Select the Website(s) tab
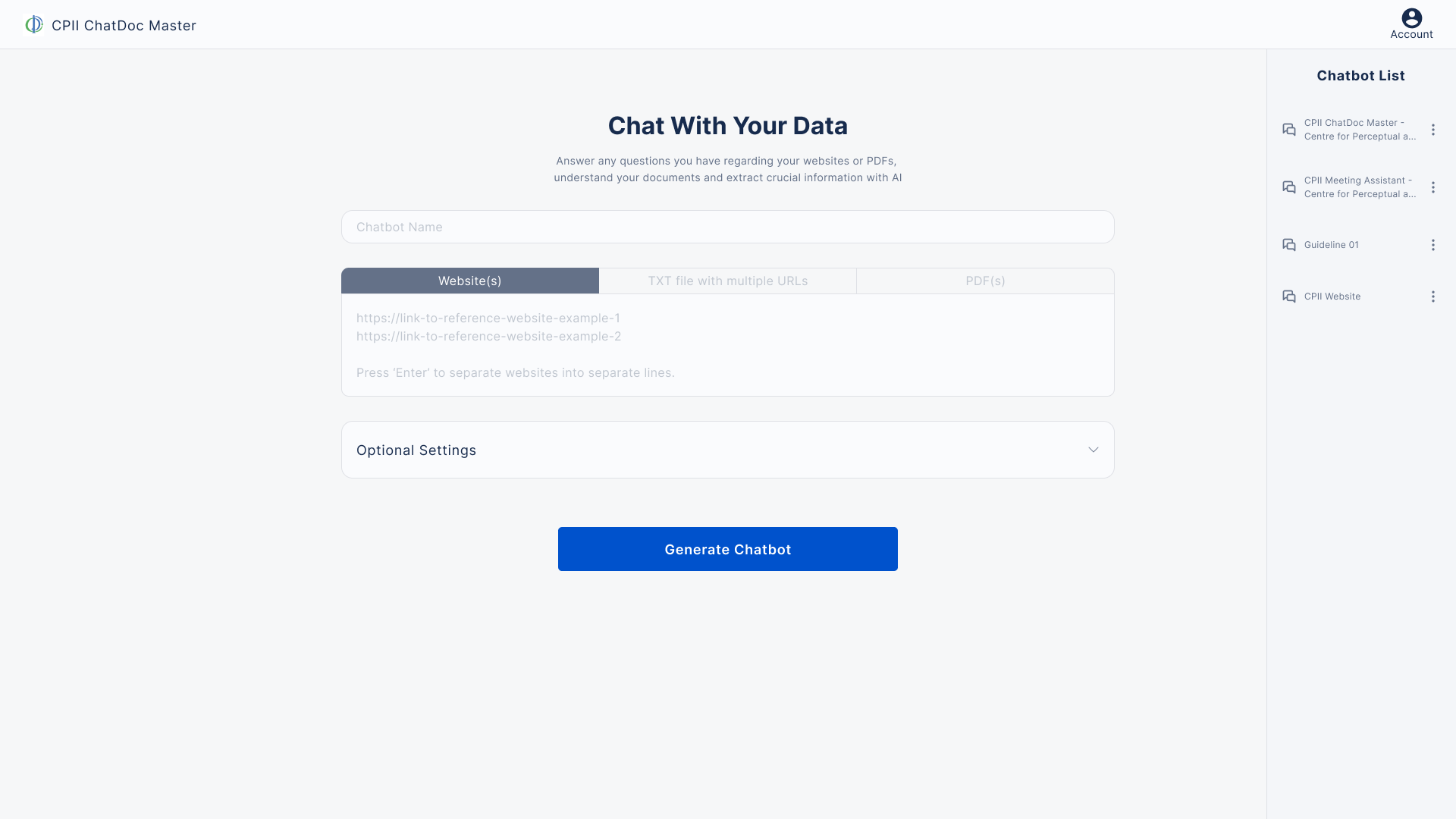 coord(469,281)
